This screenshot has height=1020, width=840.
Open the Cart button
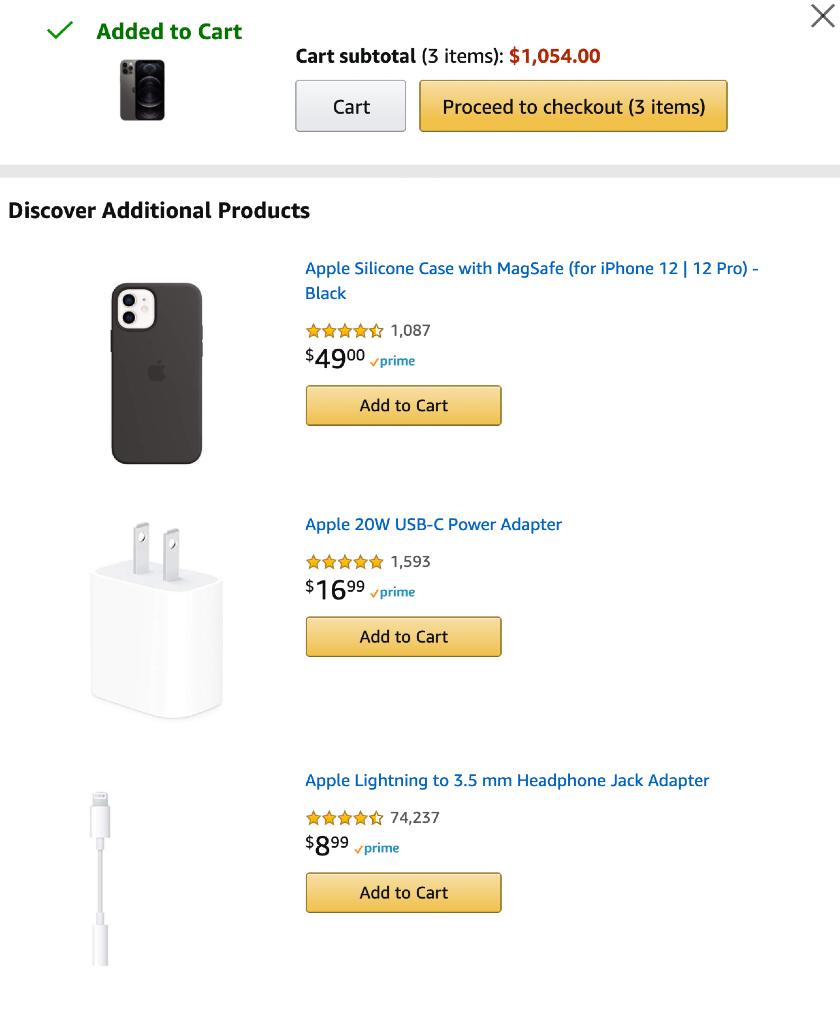[x=351, y=106]
